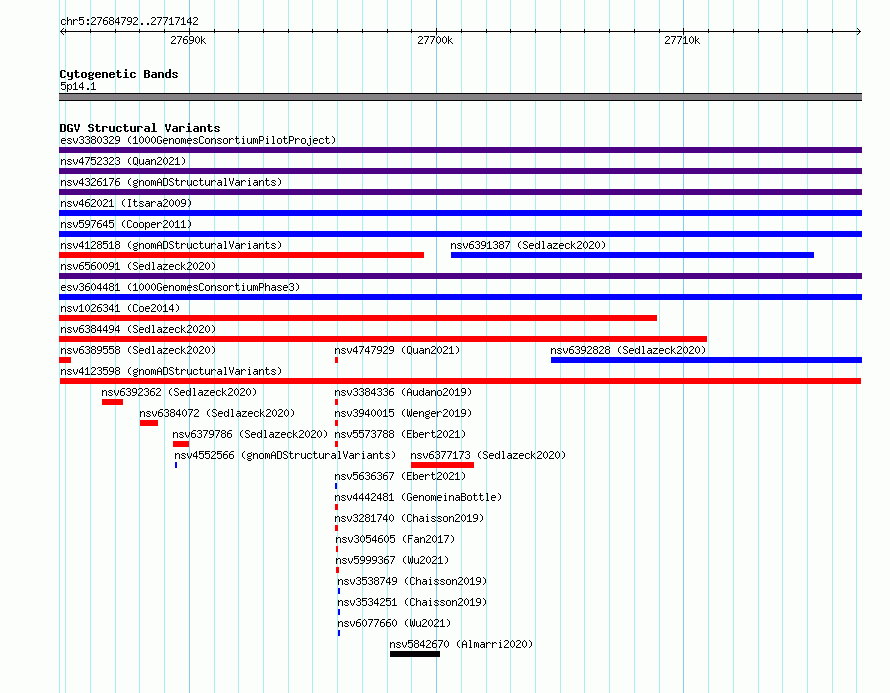Image resolution: width=890 pixels, height=693 pixels.
Task: Select nsv4123598 gnomADStructuralVariants label
Action: (171, 371)
